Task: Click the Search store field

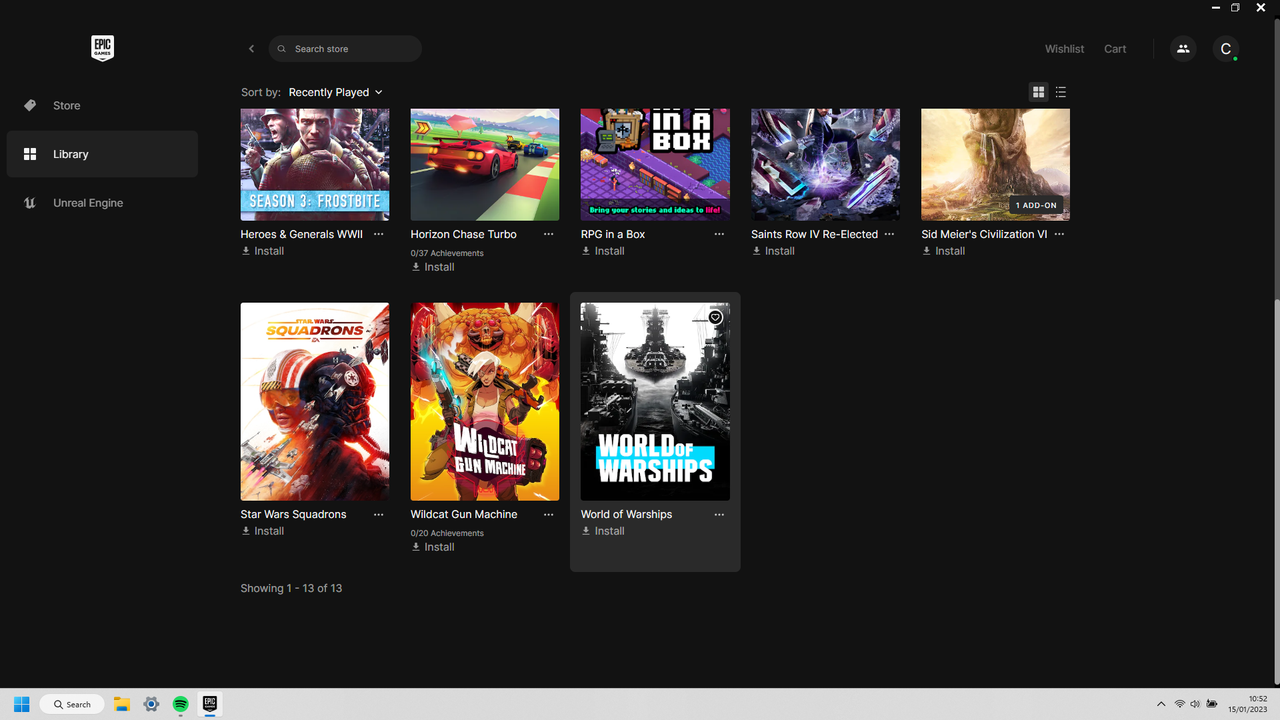Action: [345, 49]
